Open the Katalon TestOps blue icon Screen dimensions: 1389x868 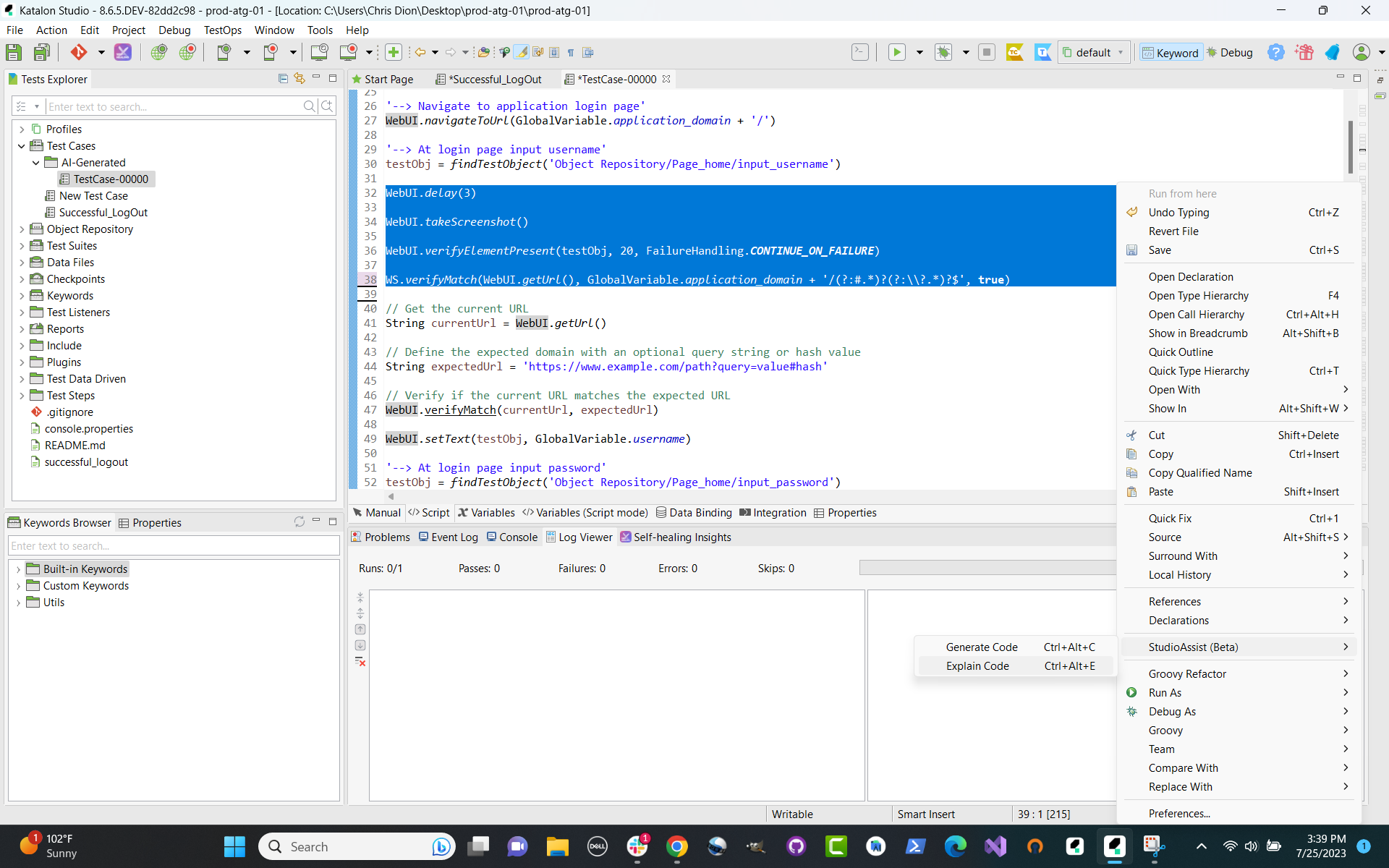[x=1042, y=52]
